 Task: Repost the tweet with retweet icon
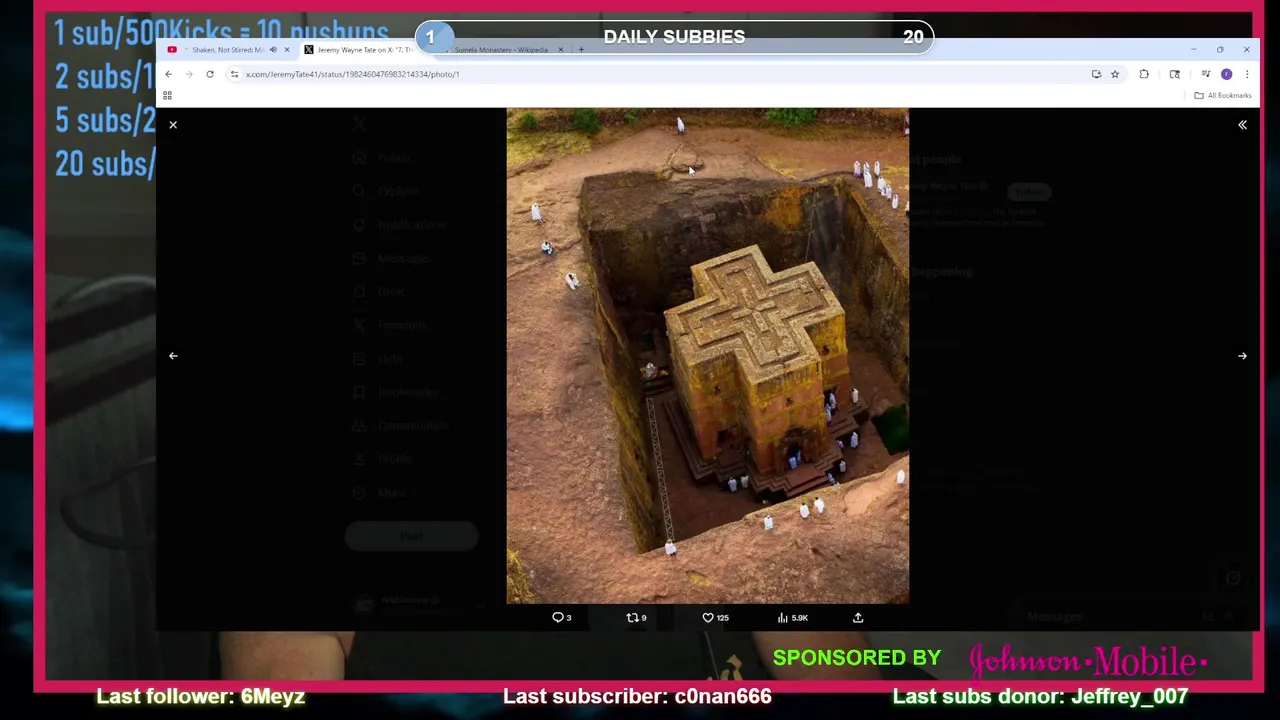636,618
